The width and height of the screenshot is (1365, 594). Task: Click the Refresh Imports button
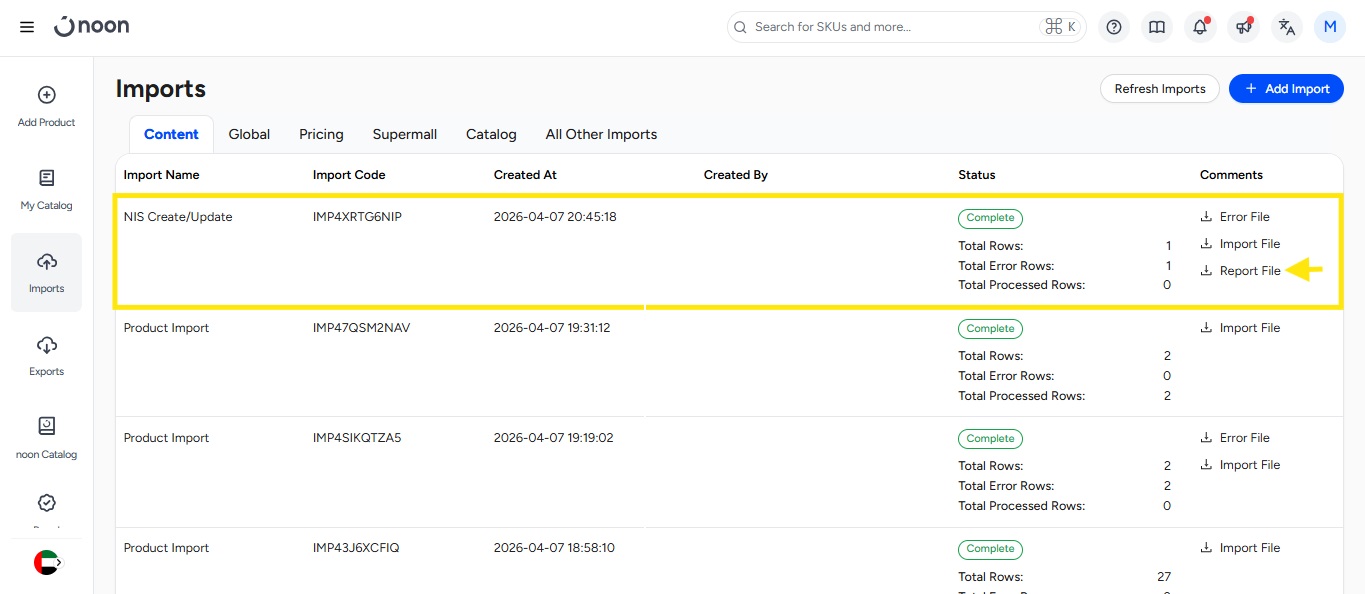click(1160, 89)
